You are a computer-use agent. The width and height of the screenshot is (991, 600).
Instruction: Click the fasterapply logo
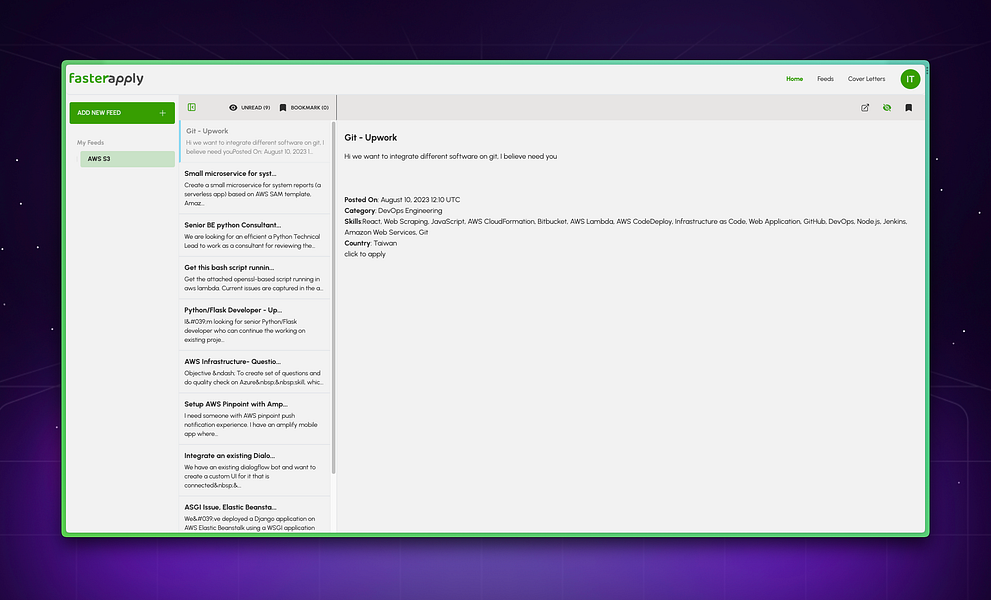click(x=106, y=78)
